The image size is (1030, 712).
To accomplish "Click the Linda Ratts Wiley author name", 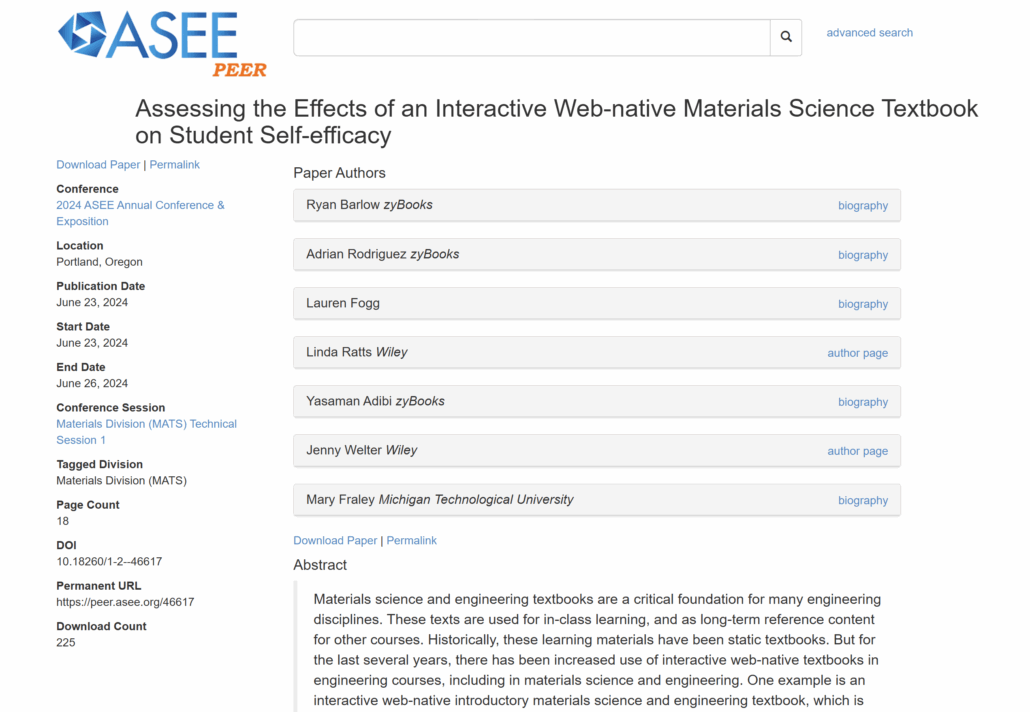I will click(357, 352).
